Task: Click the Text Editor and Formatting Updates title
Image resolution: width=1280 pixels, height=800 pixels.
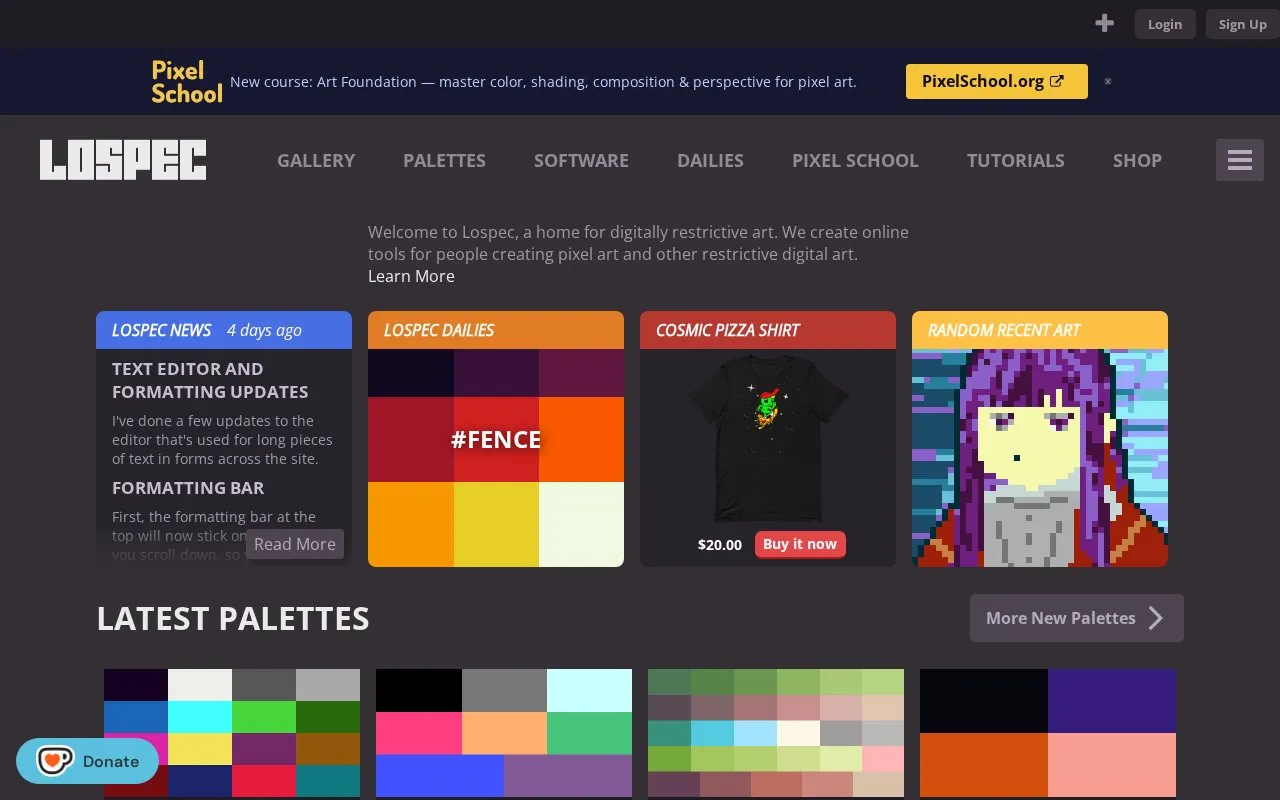Action: tap(210, 380)
